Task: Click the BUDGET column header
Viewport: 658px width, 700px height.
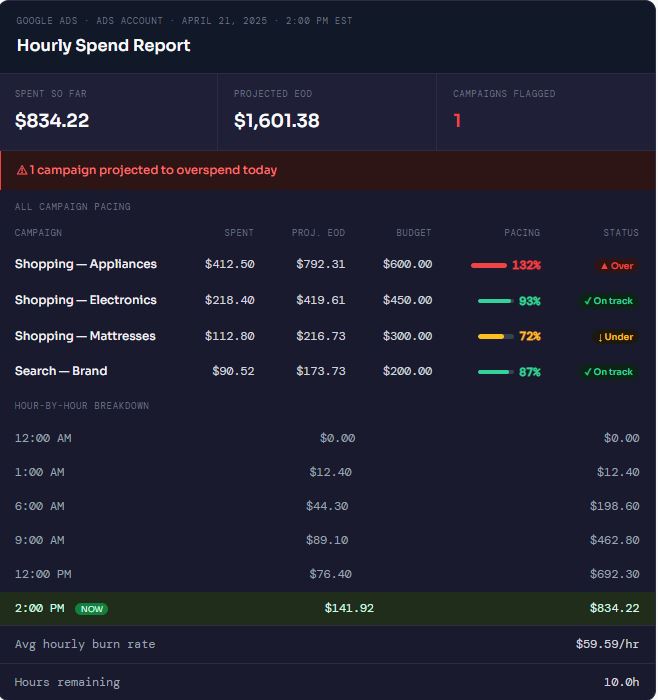Action: point(414,233)
